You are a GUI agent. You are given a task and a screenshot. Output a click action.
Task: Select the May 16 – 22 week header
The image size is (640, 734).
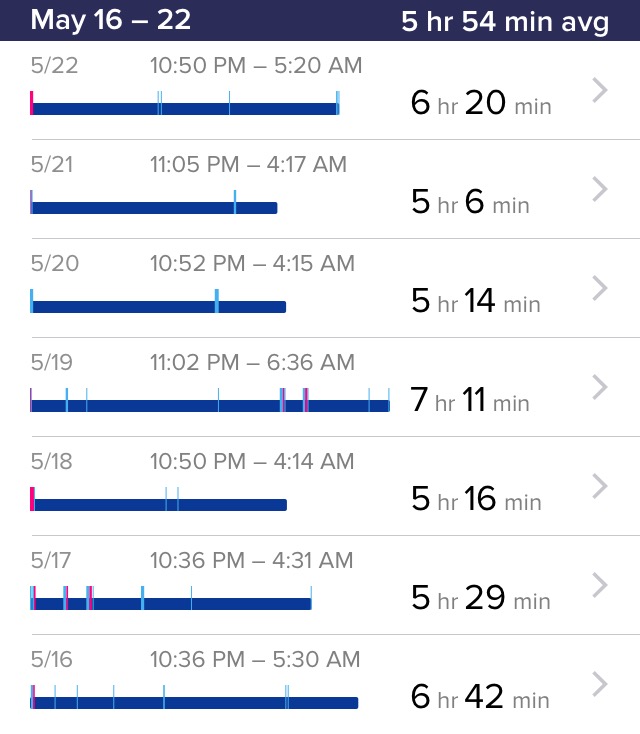pyautogui.click(x=110, y=20)
